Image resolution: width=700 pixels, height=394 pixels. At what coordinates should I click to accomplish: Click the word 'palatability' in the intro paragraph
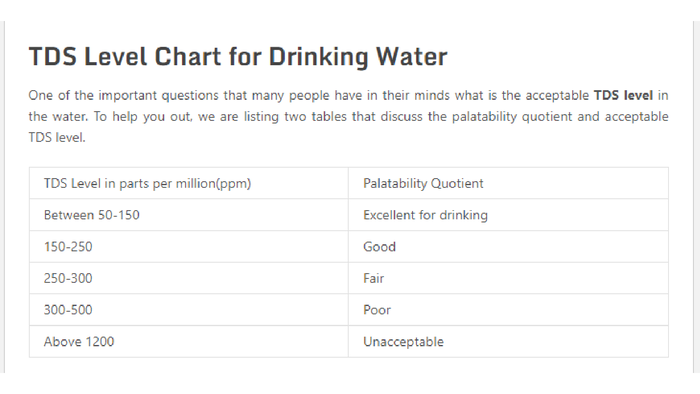click(484, 117)
